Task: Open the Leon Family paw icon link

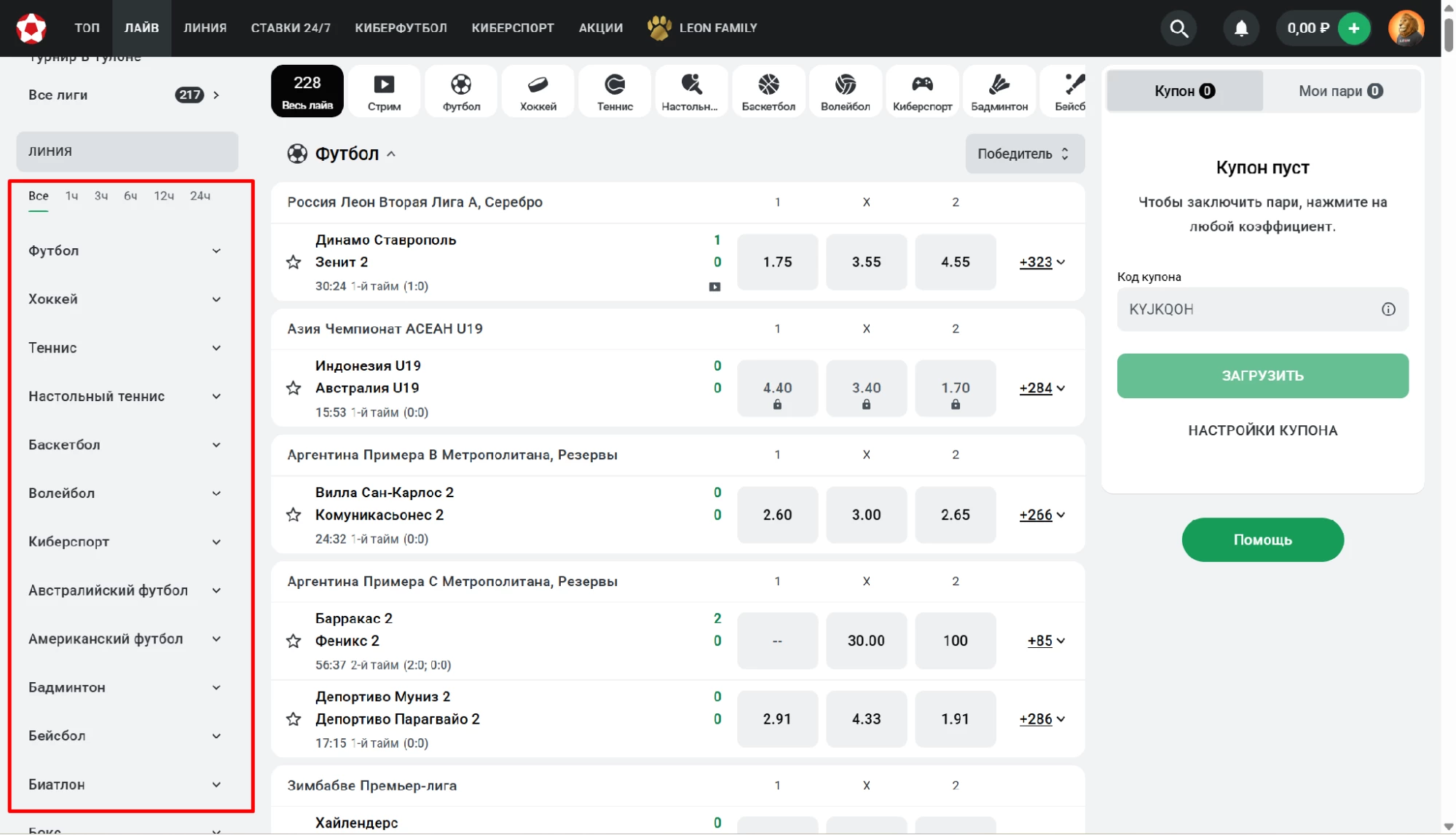Action: 659,28
